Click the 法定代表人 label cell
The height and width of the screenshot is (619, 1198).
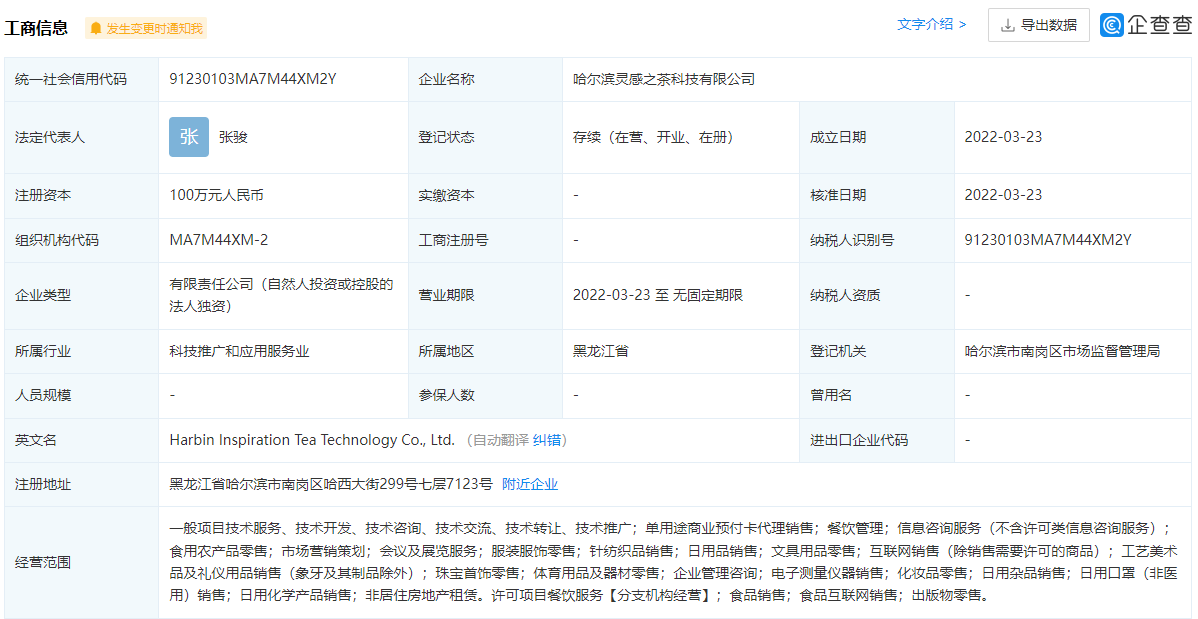pos(82,138)
